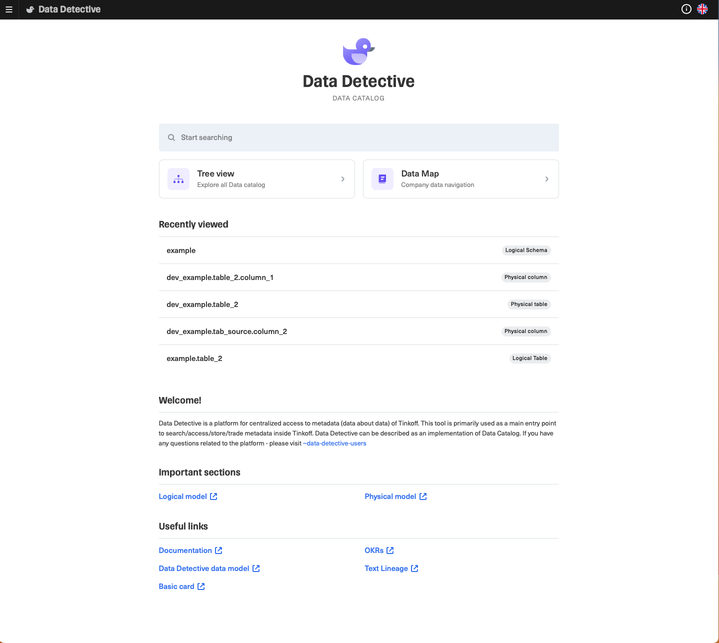
Task: Open the OKRs link
Action: coord(374,550)
